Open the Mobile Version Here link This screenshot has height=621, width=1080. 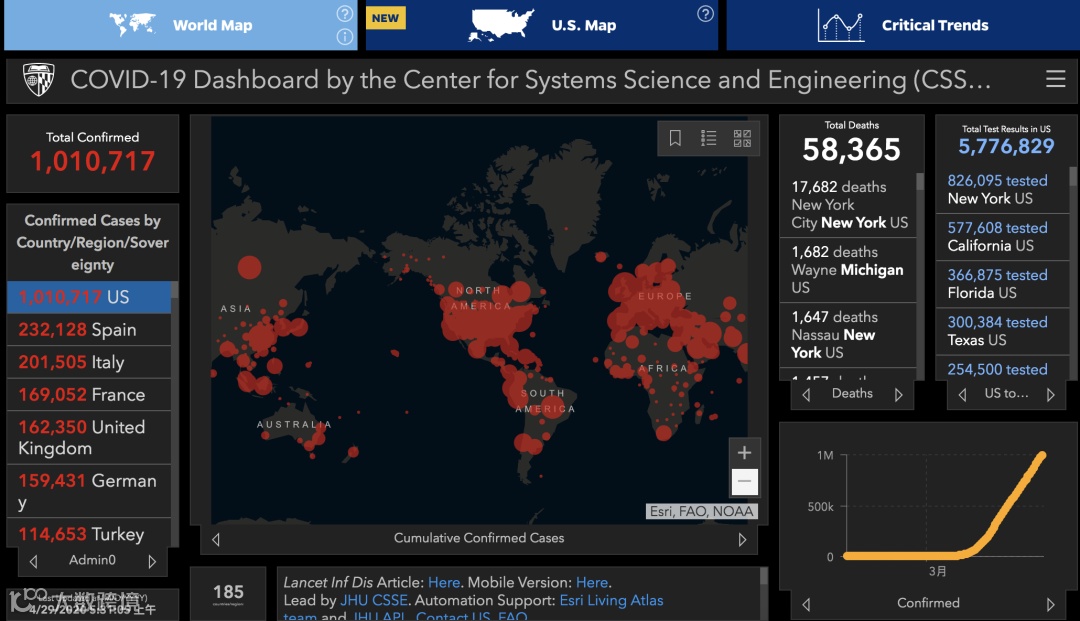pos(592,582)
